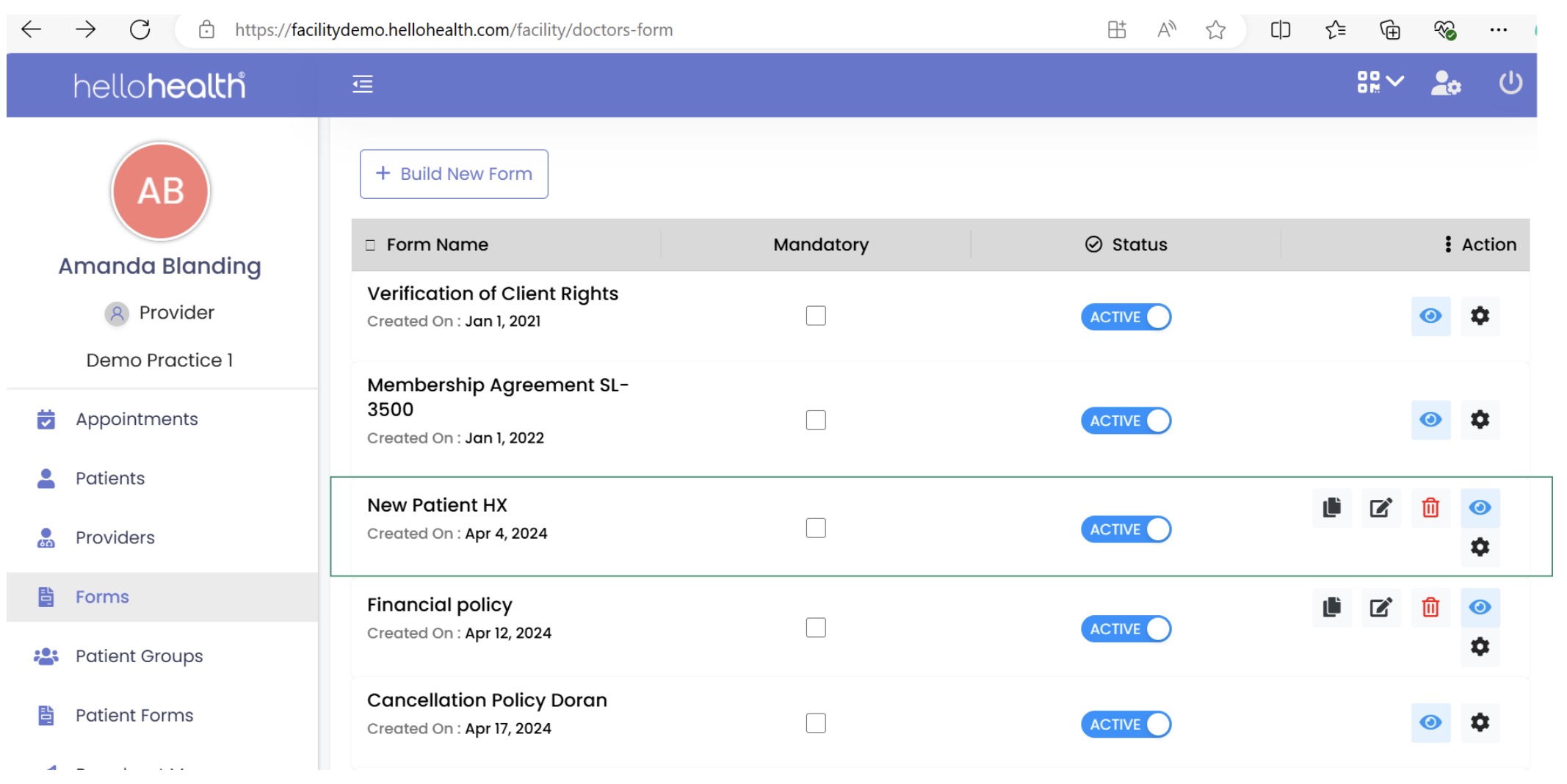Open settings gear for Cancellation Policy Doran
The image size is (1567, 784).
1480,722
